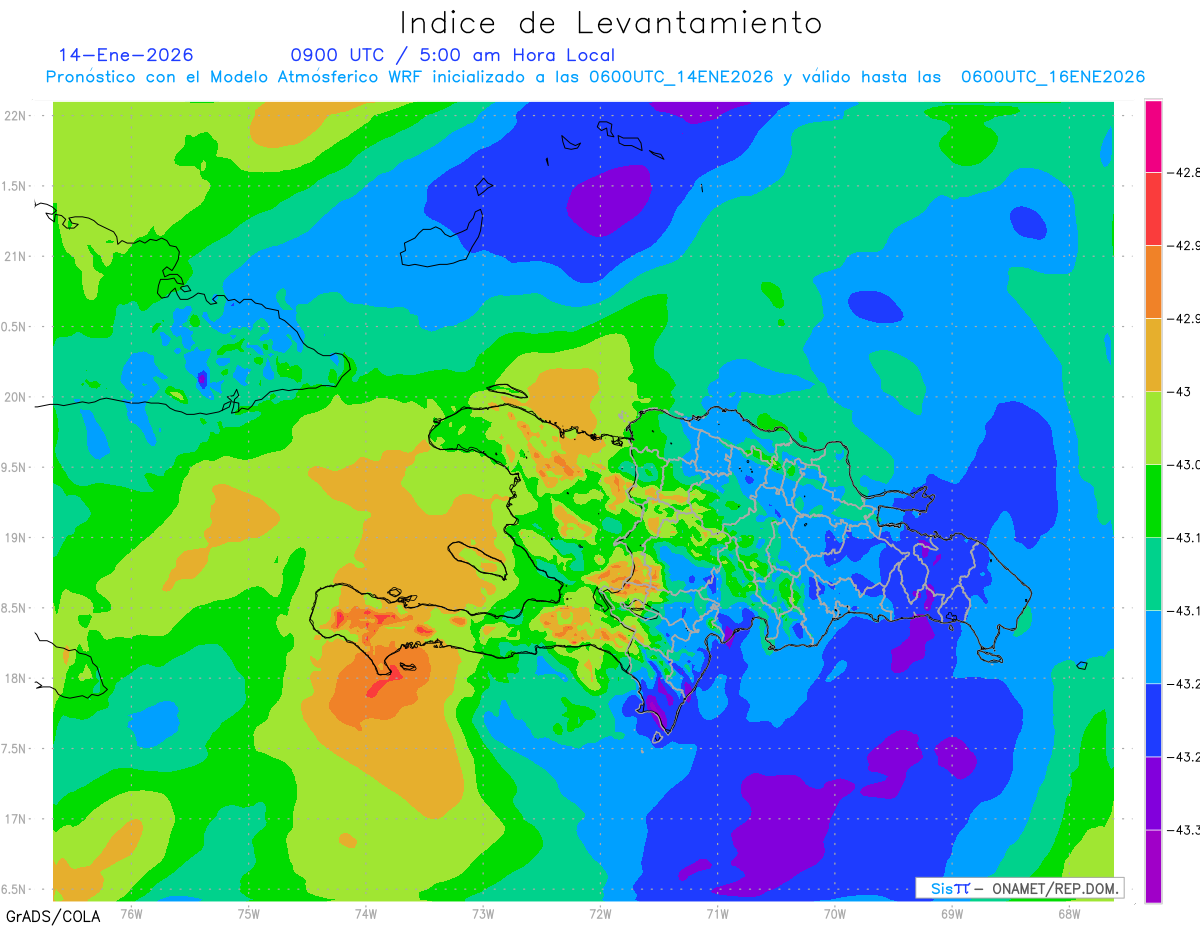Click the "8.5N" latitude label
Screen dimensions: 1200x927
click(x=15, y=608)
